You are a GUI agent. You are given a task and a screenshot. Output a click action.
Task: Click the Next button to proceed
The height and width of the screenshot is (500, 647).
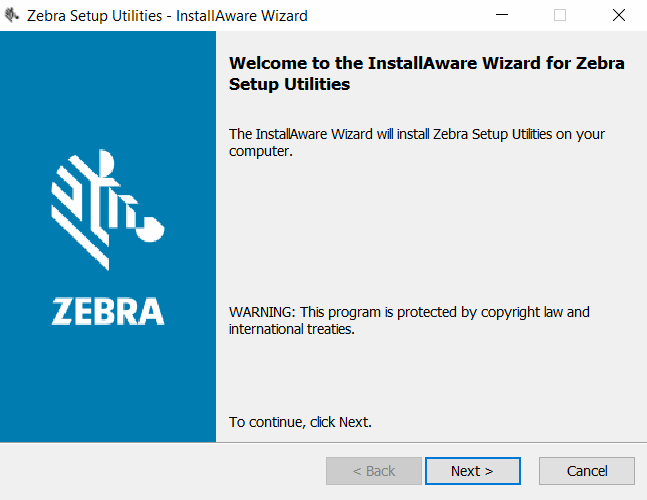click(472, 471)
